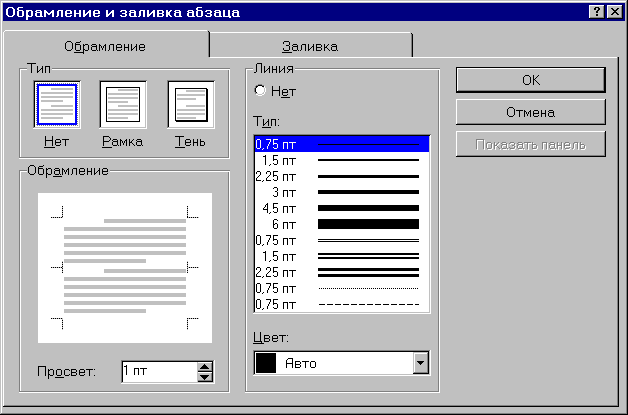628x415 pixels.
Task: Open the Цвет dropdown arrow
Action: point(421,363)
